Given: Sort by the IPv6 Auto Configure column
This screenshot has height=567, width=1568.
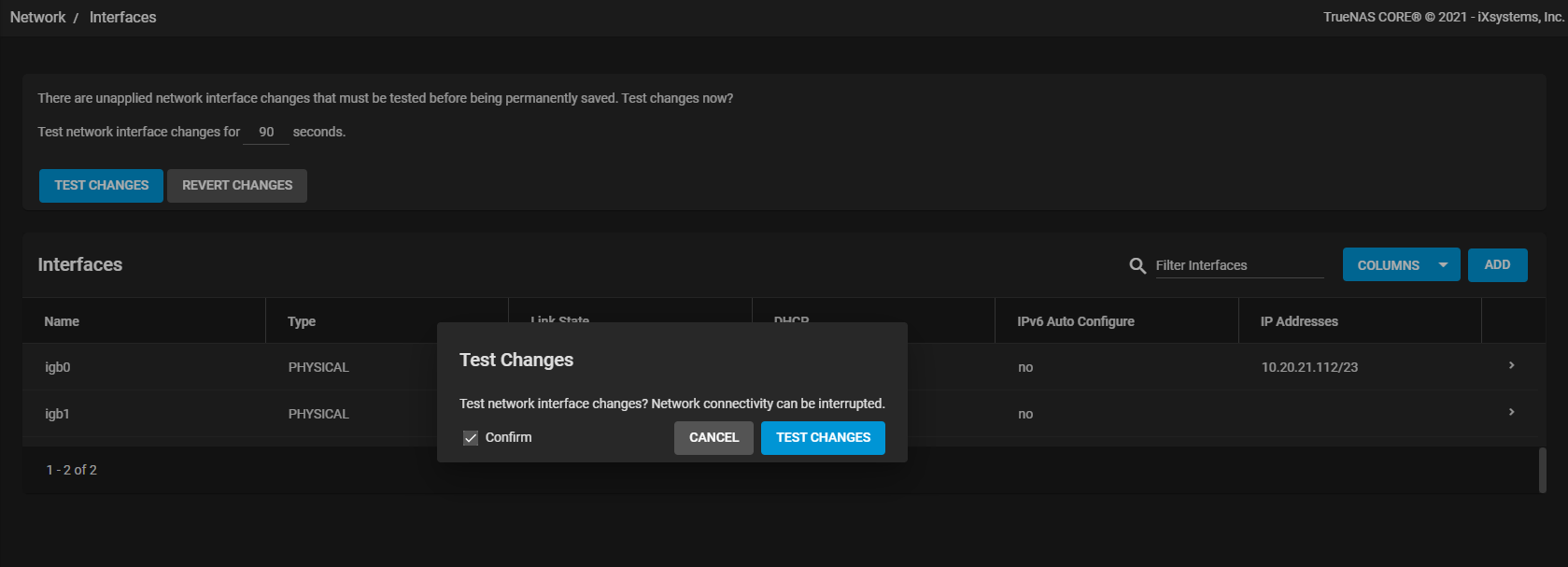Looking at the screenshot, I should [x=1075, y=321].
